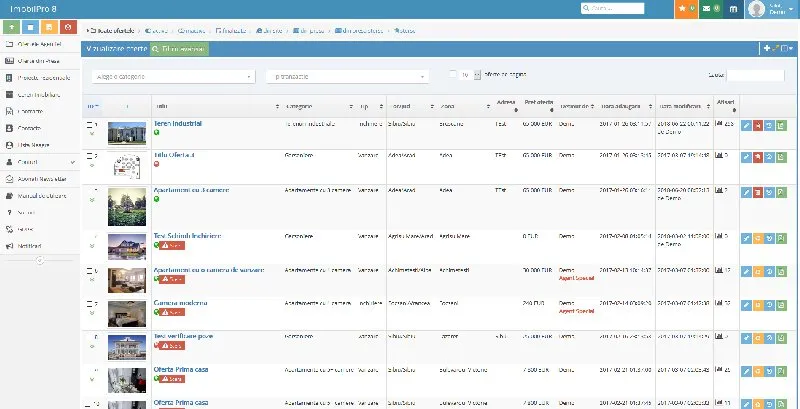800x409 pixels.
Task: Click the header search field
Action: (x=612, y=9)
